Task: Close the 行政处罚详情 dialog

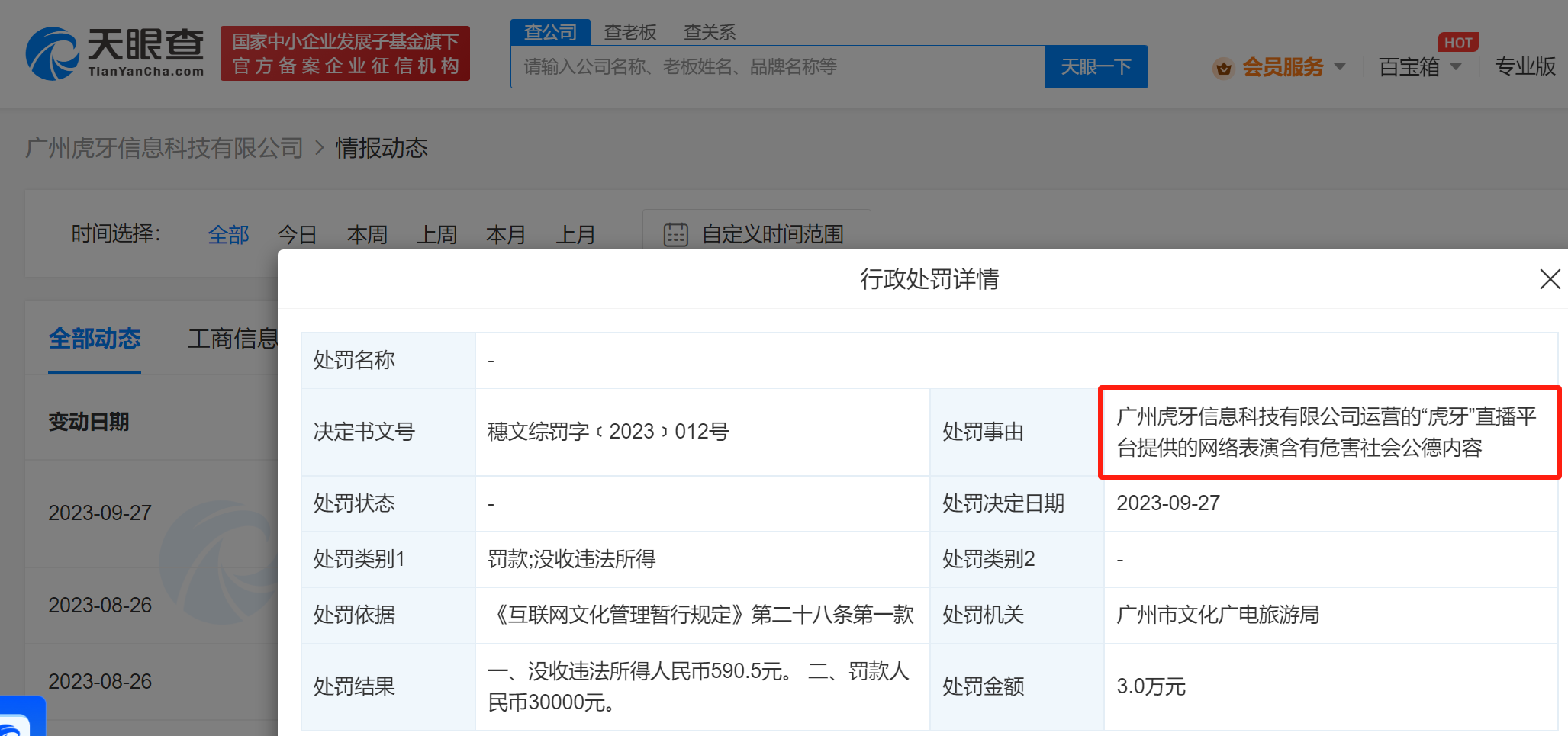Action: [x=1550, y=279]
